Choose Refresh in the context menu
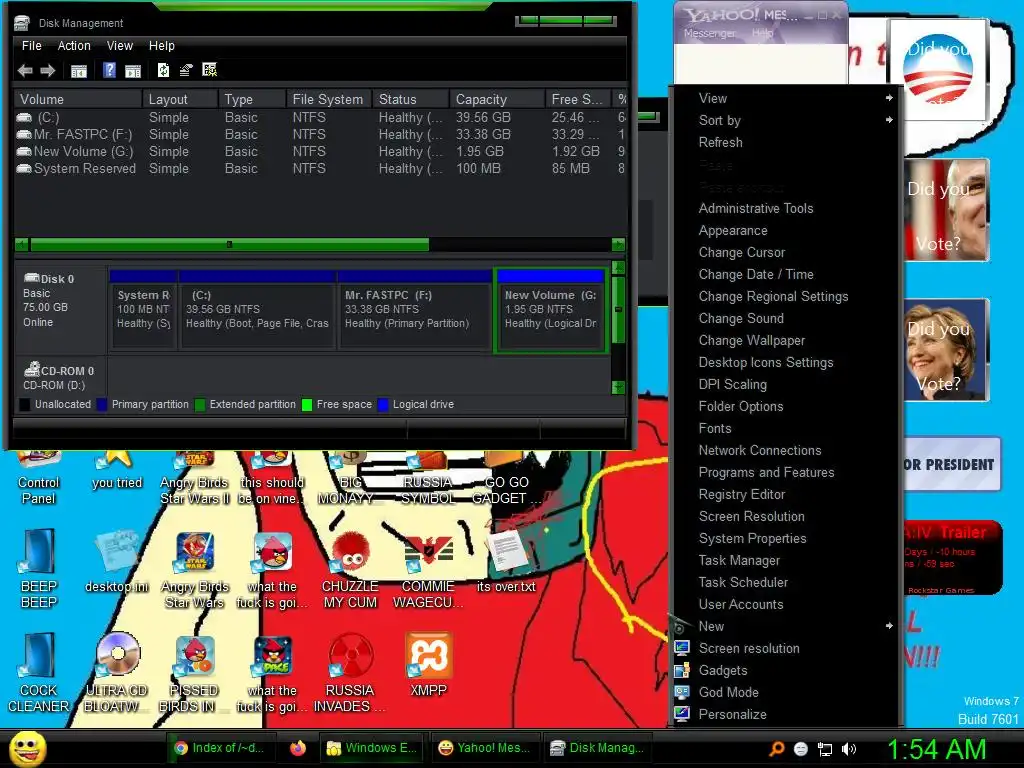Image resolution: width=1024 pixels, height=768 pixels. [x=786, y=142]
